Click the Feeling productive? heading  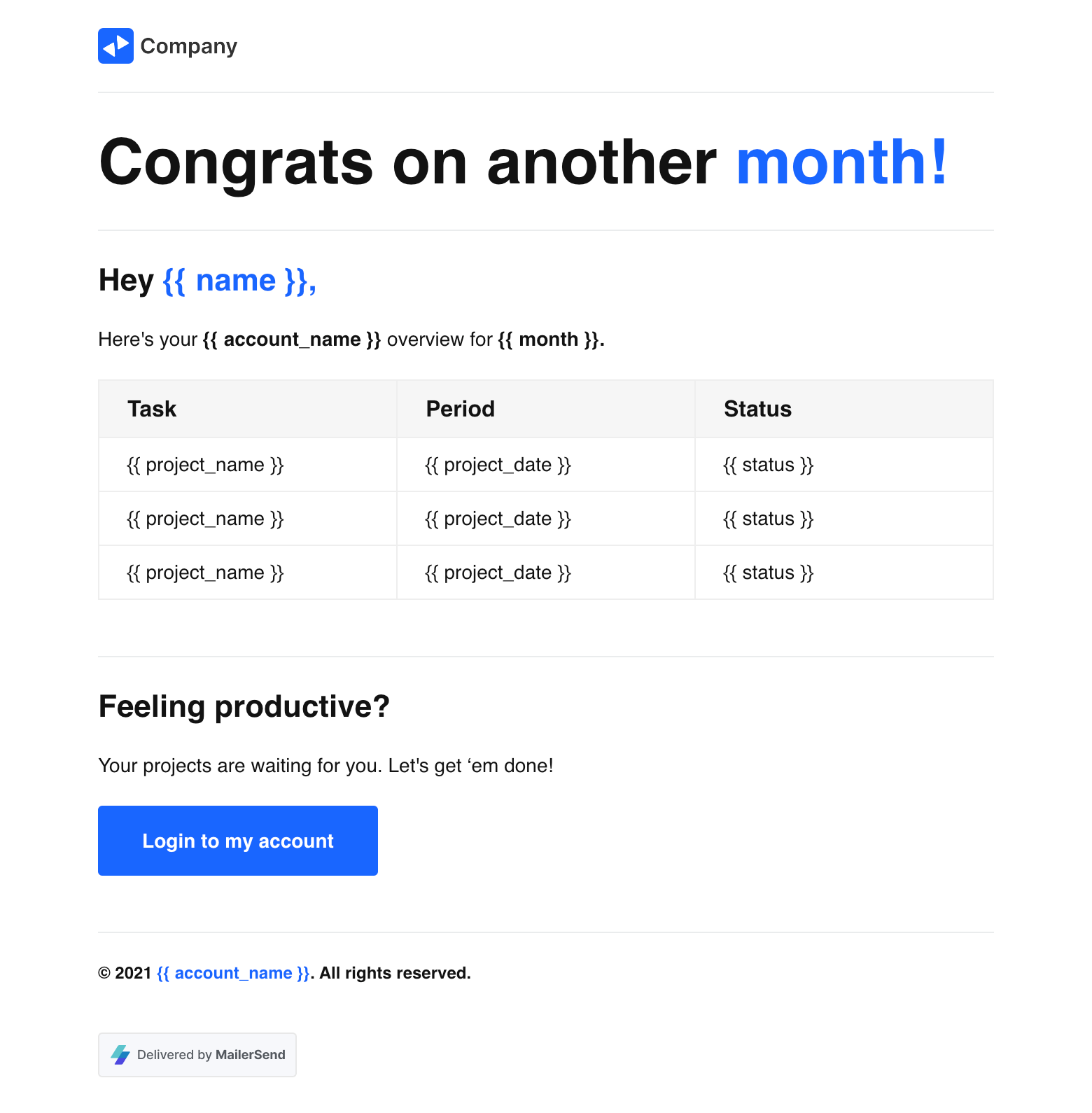pyautogui.click(x=244, y=706)
